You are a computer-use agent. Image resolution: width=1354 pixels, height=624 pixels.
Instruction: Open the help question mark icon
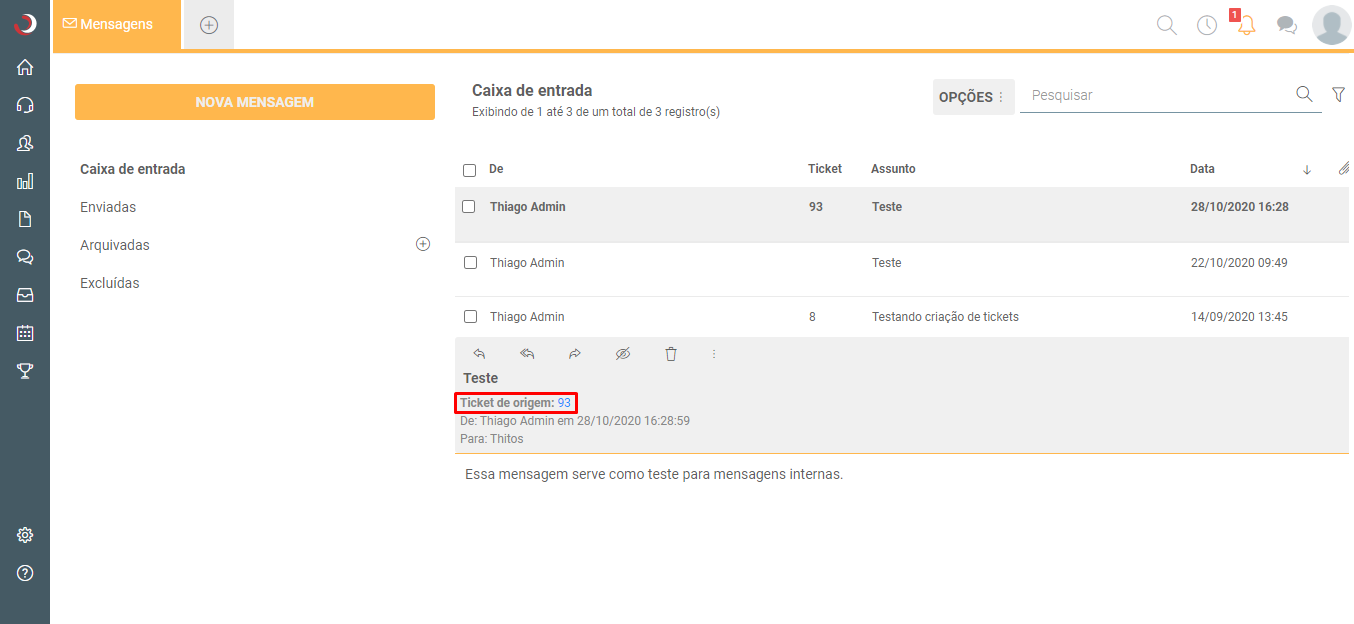pos(25,573)
